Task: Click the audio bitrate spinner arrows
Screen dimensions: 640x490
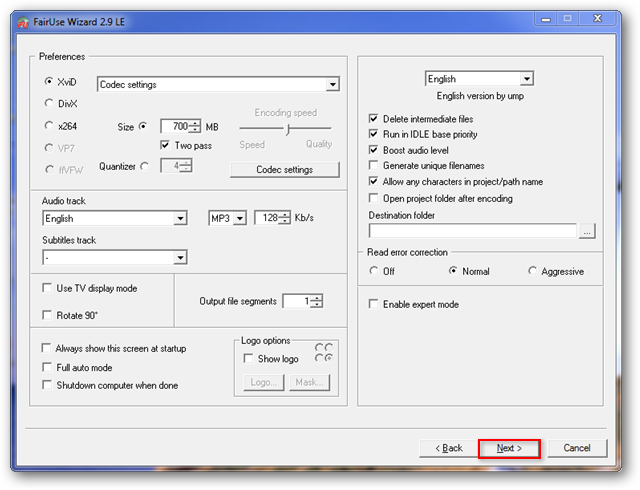Action: [286, 218]
